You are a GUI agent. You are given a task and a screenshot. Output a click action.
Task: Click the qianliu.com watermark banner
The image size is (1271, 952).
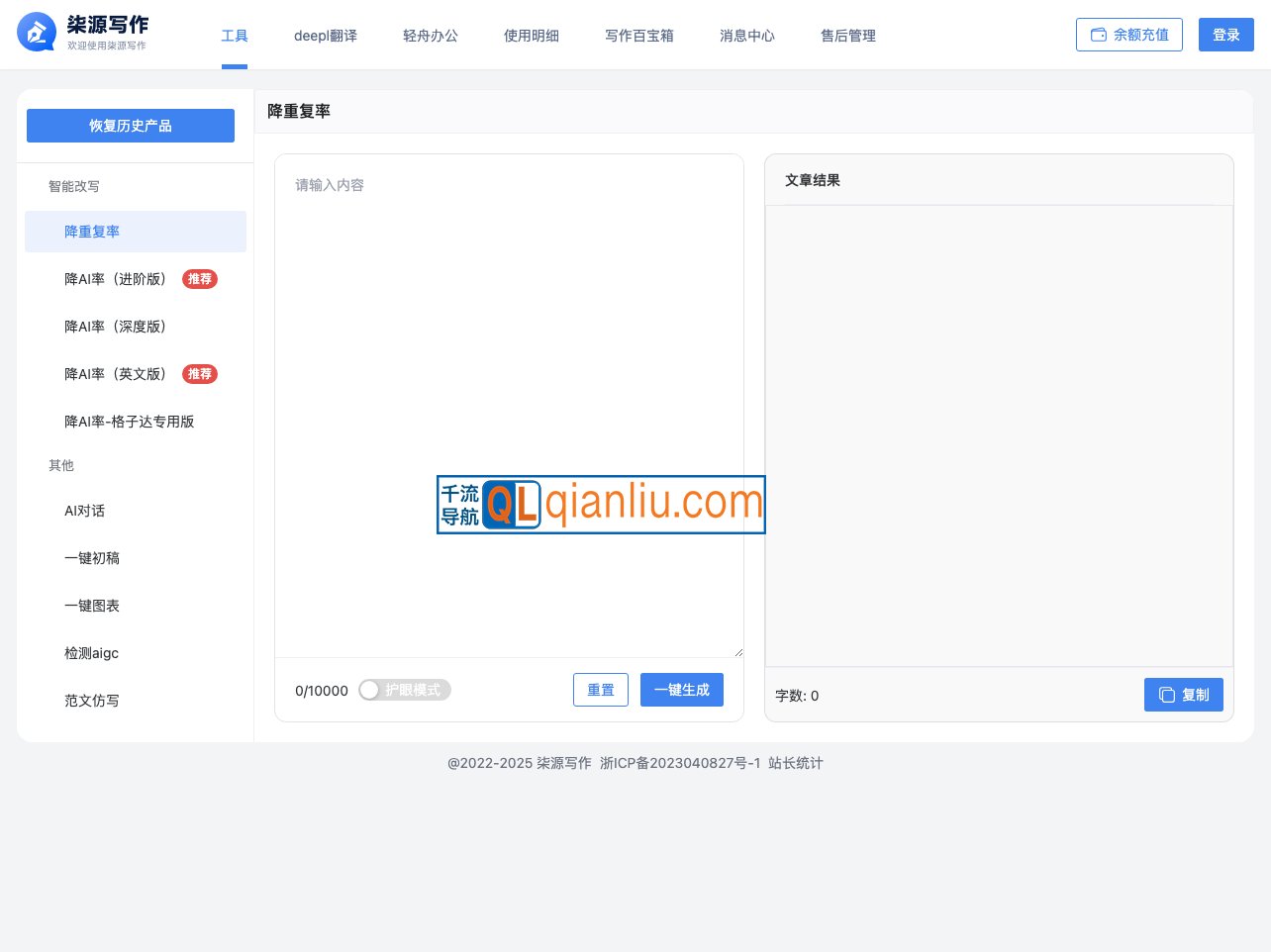tap(601, 505)
